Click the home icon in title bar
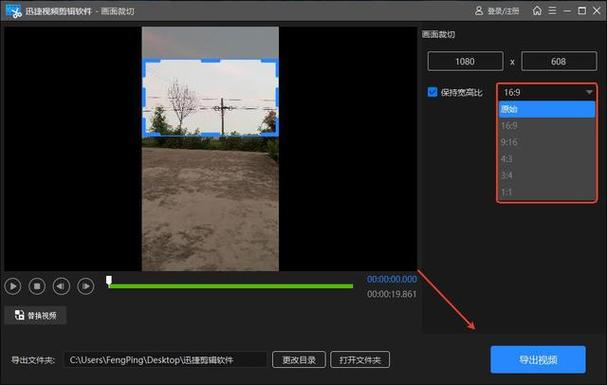The image size is (607, 385). (x=537, y=10)
